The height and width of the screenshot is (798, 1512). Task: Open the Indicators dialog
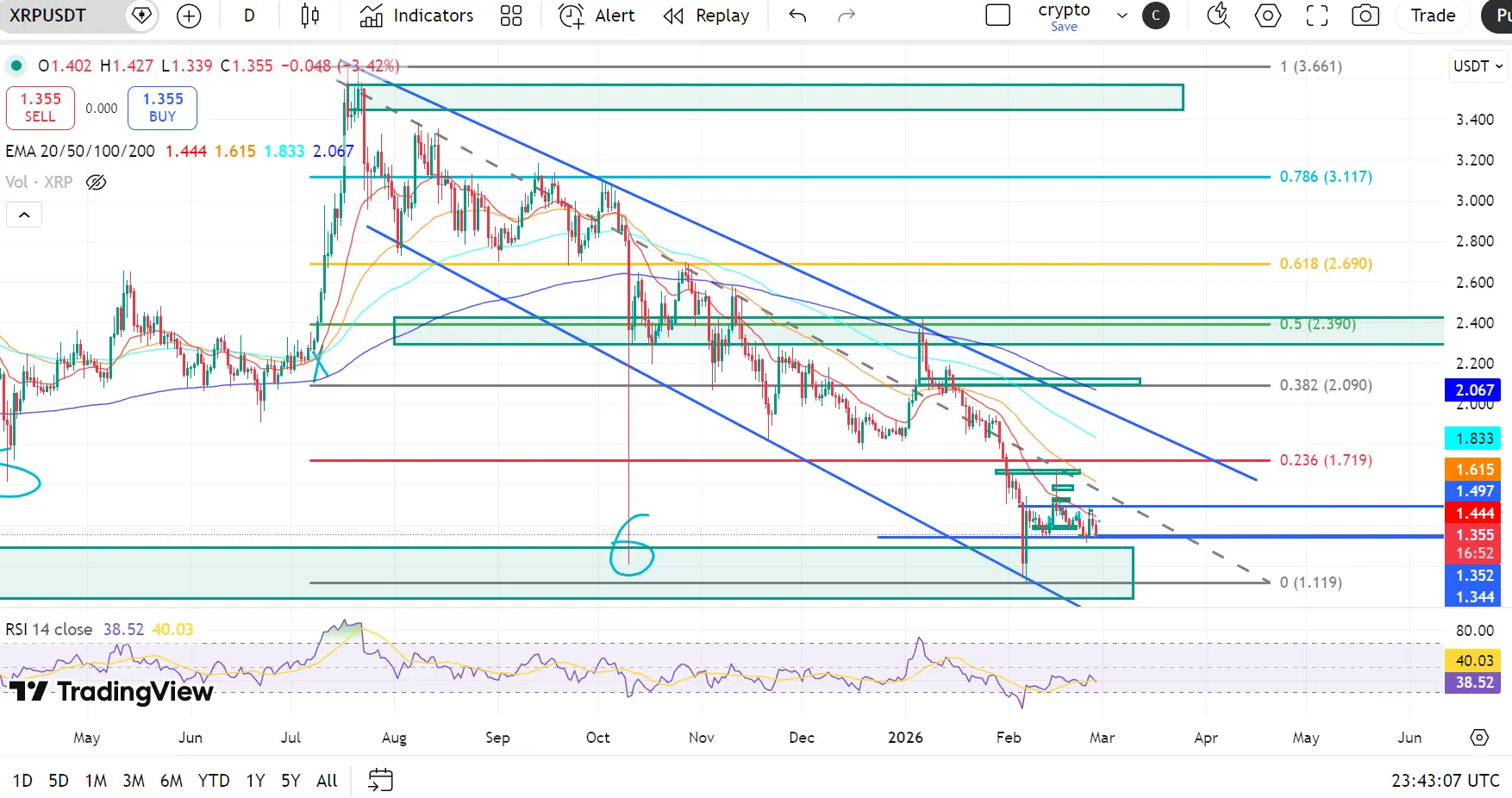pos(416,16)
